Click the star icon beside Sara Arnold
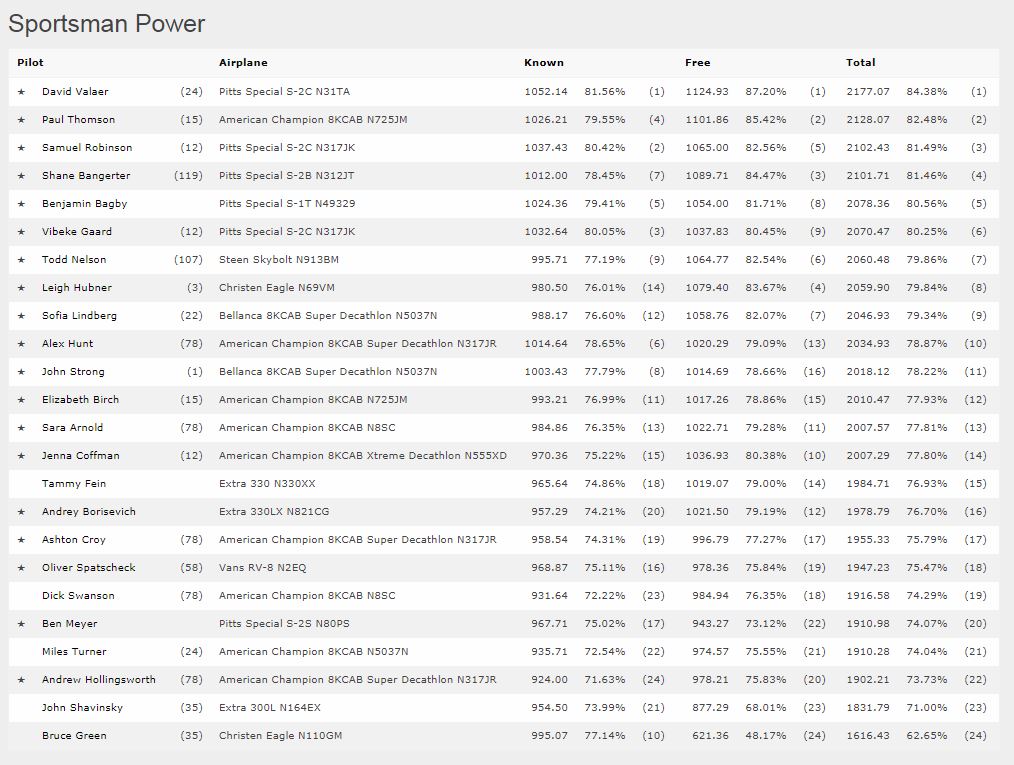 [x=21, y=428]
